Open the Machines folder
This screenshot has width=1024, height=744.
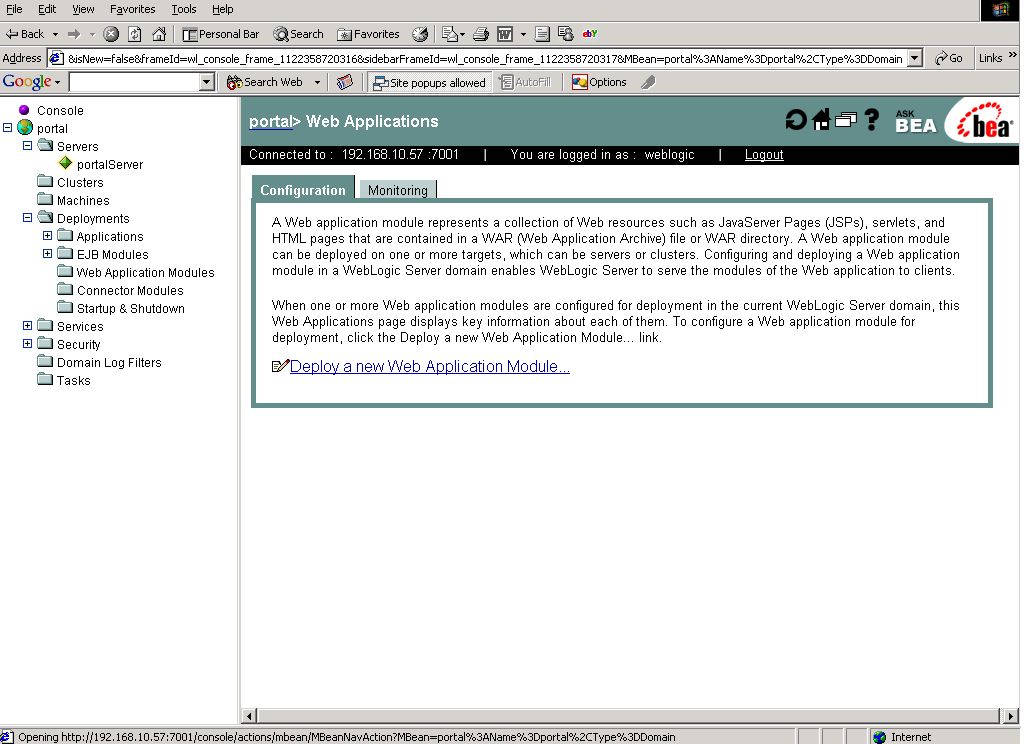pos(83,201)
